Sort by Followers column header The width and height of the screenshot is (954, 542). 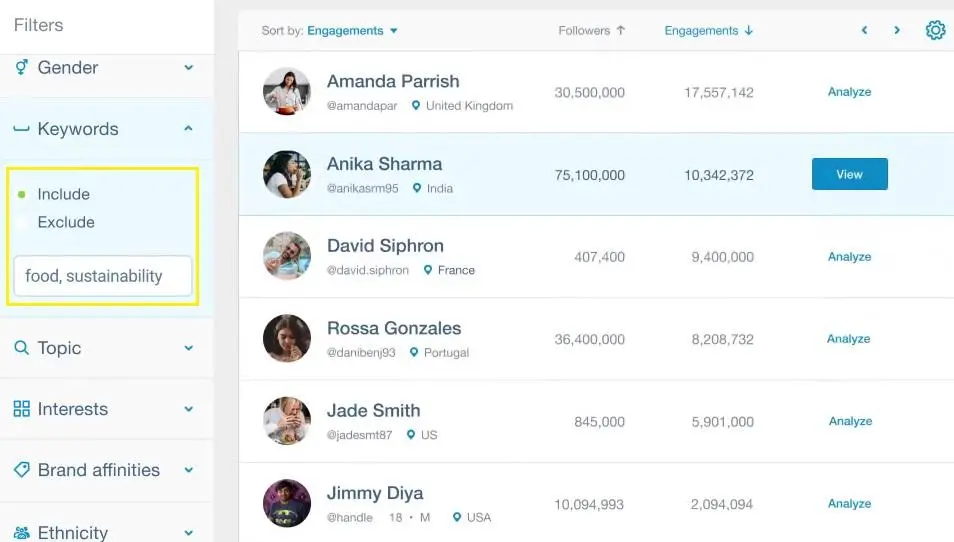pos(591,31)
